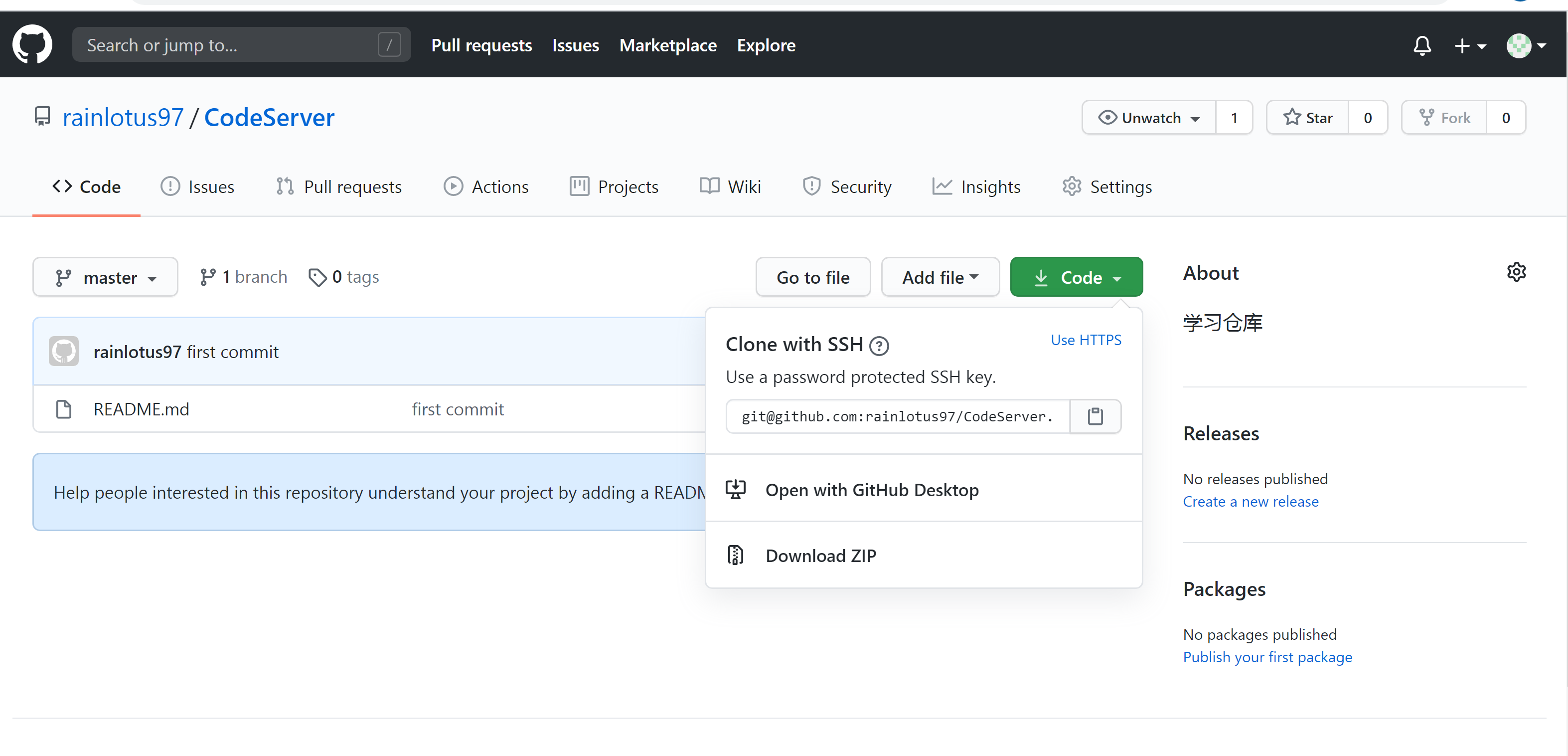
Task: Click the 0 tags label icon
Action: click(317, 277)
